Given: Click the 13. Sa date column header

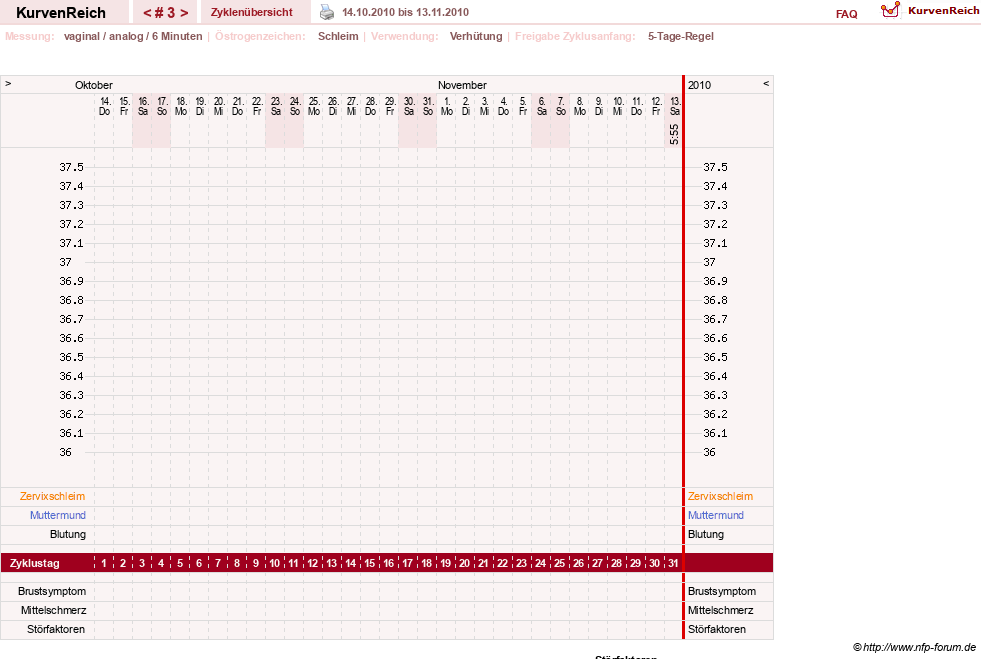Looking at the screenshot, I should [x=674, y=106].
